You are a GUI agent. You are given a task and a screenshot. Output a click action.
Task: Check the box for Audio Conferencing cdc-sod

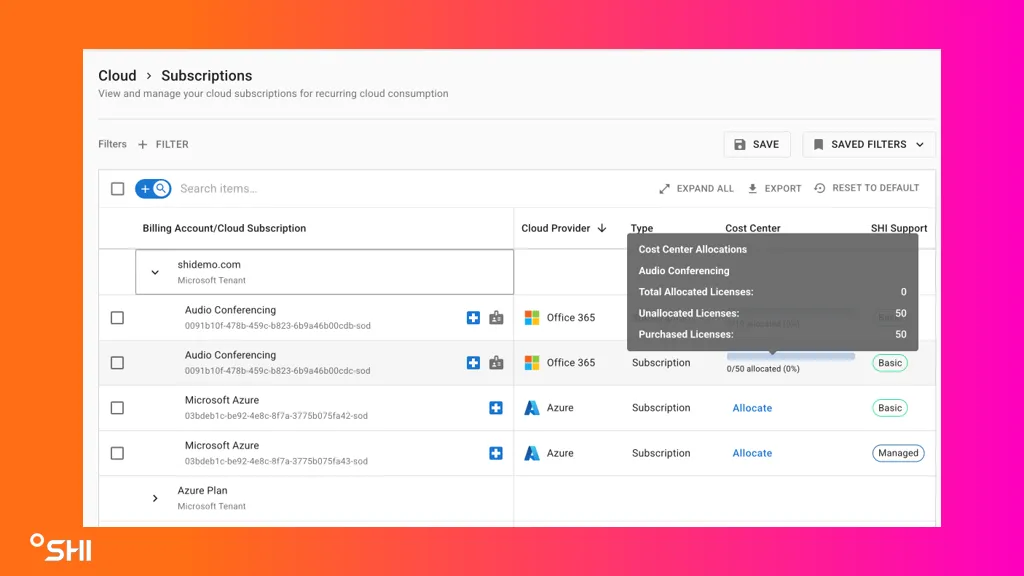tap(118, 363)
